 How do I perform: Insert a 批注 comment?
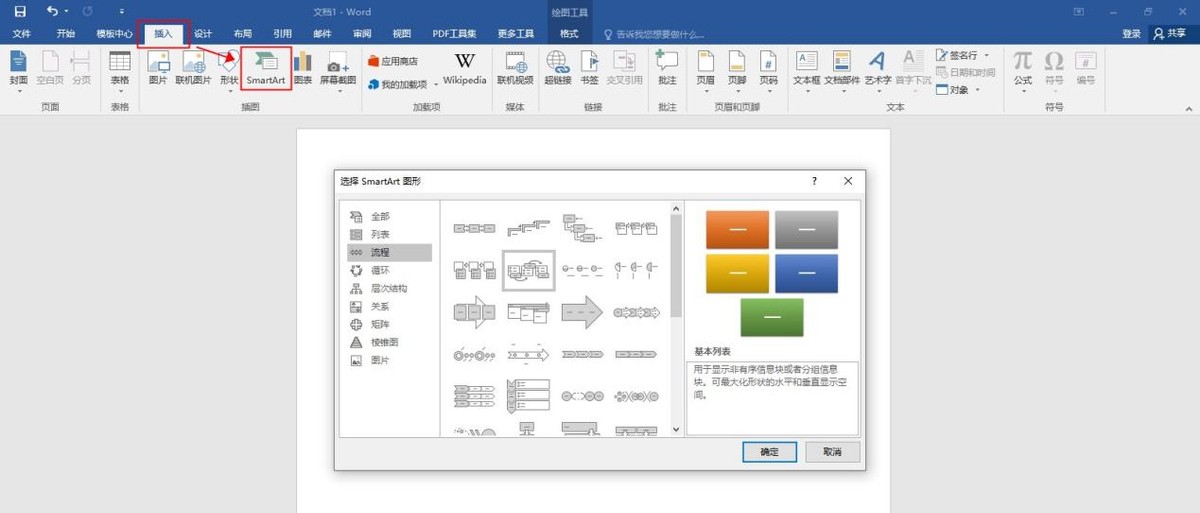[667, 69]
